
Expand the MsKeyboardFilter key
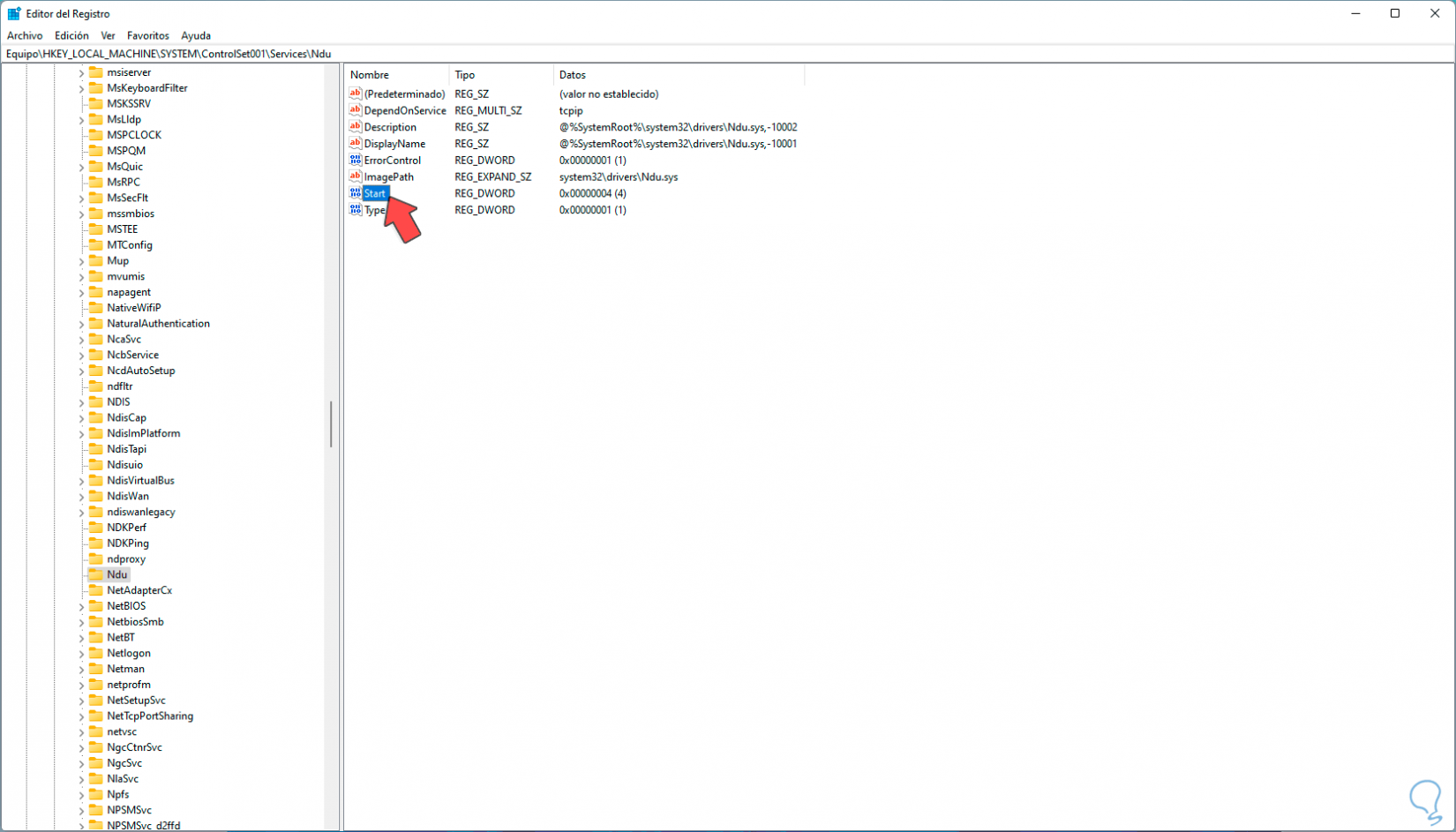pos(81,88)
